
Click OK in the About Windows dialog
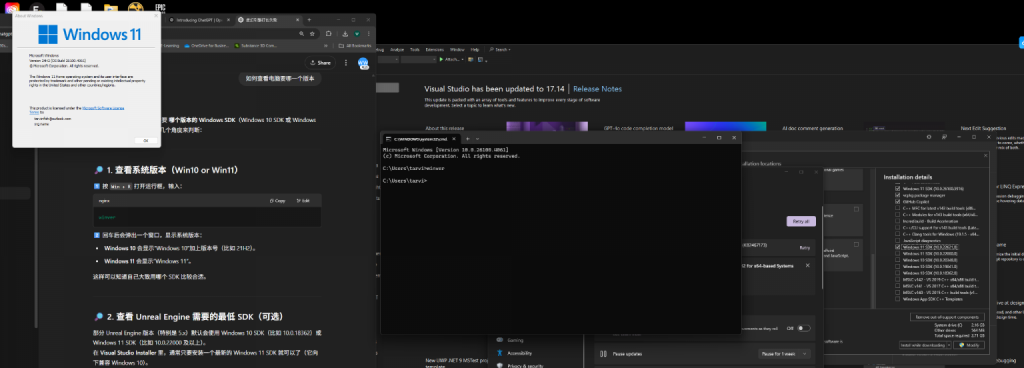coord(146,140)
